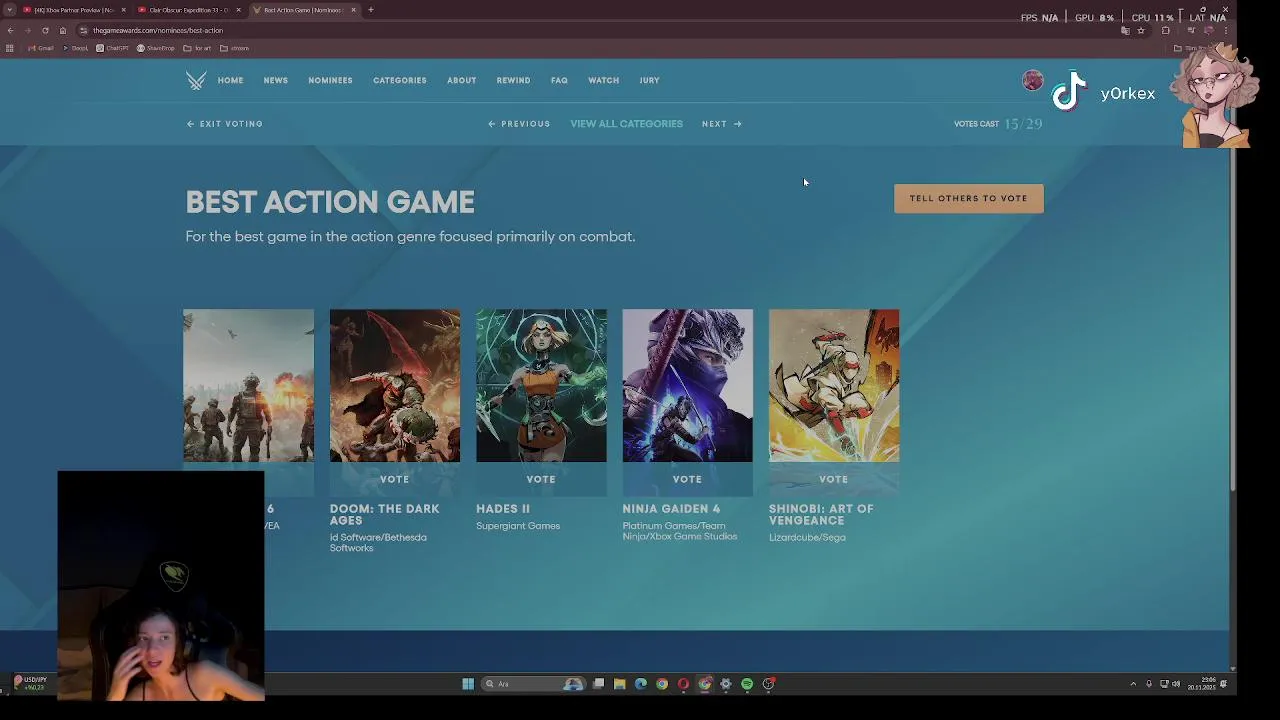This screenshot has width=1280, height=720.
Task: Open the 'for art' bookmark folder
Action: pyautogui.click(x=198, y=48)
